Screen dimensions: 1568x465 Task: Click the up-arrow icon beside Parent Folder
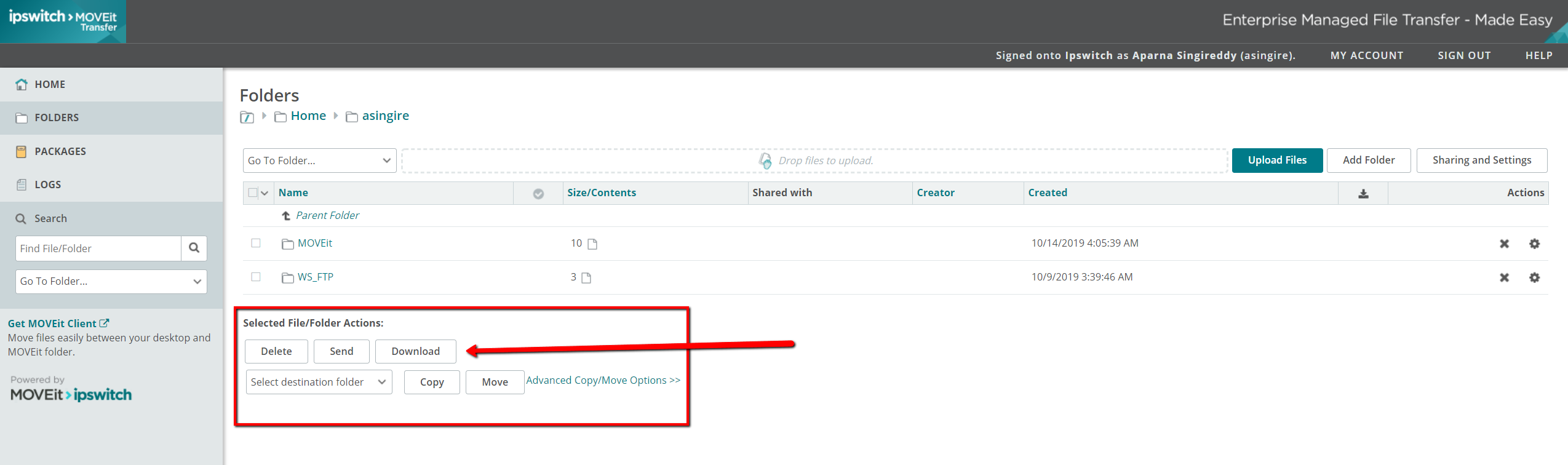tap(286, 216)
